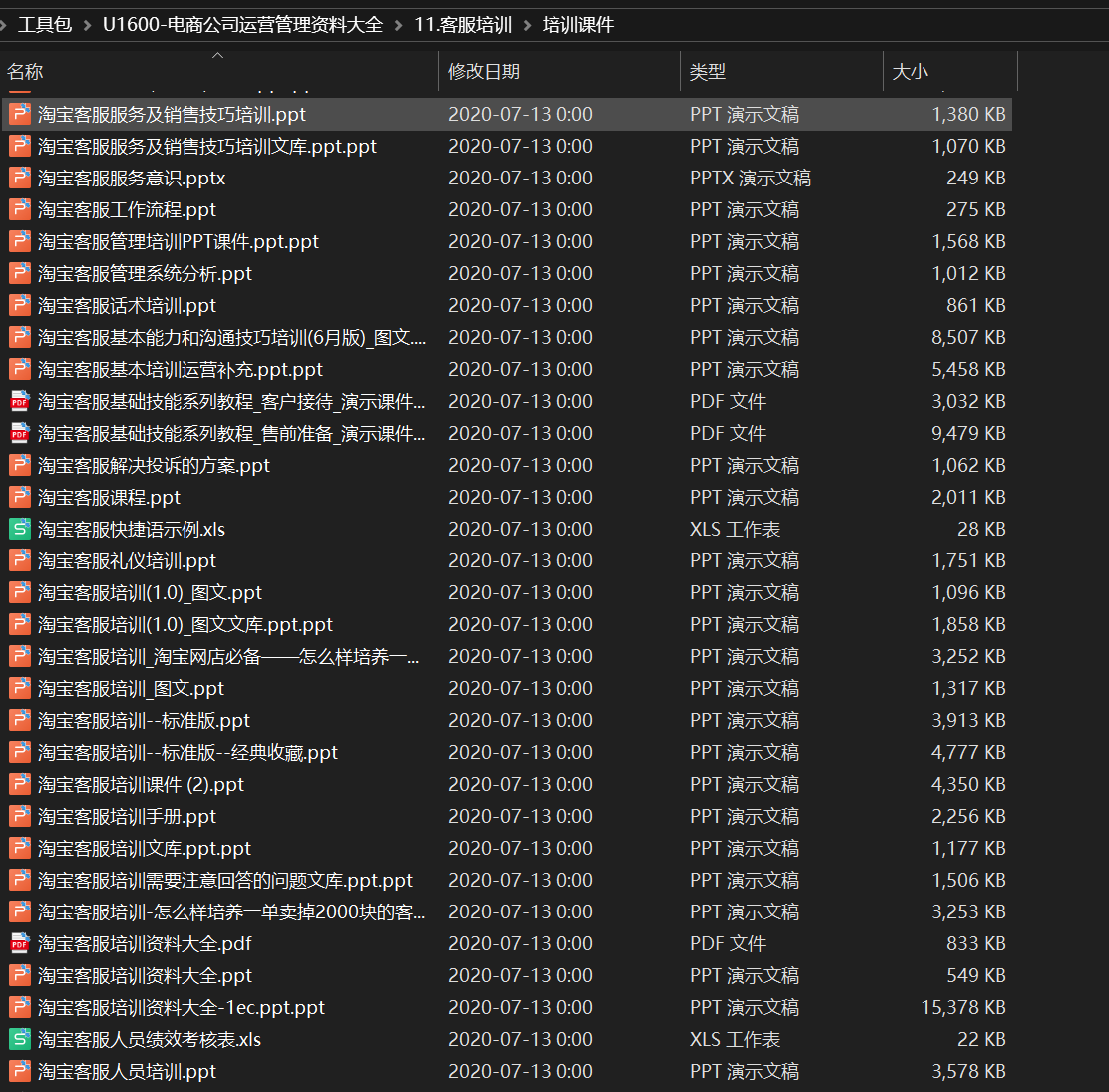Select the PPT icon of 淘宝客服培训手册.ppt
Image resolution: width=1109 pixels, height=1092 pixels.
point(20,816)
